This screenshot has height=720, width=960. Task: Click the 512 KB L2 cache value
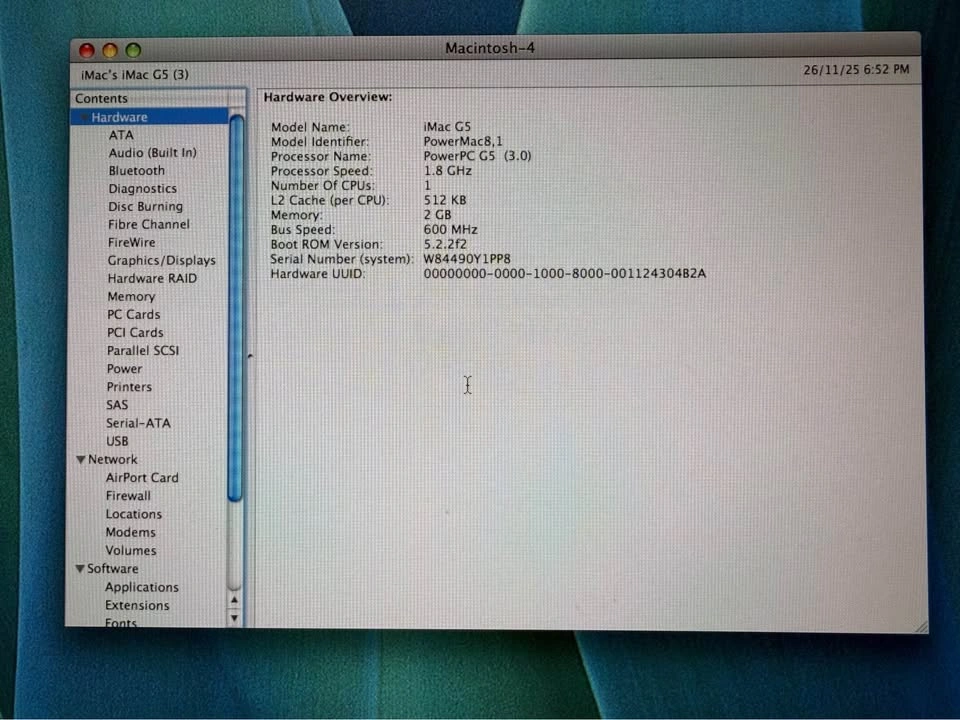[445, 200]
